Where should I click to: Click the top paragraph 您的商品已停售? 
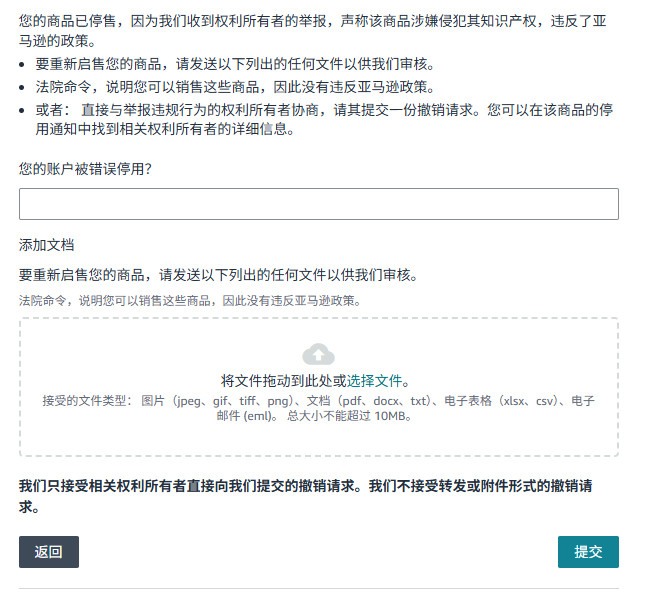point(310,30)
